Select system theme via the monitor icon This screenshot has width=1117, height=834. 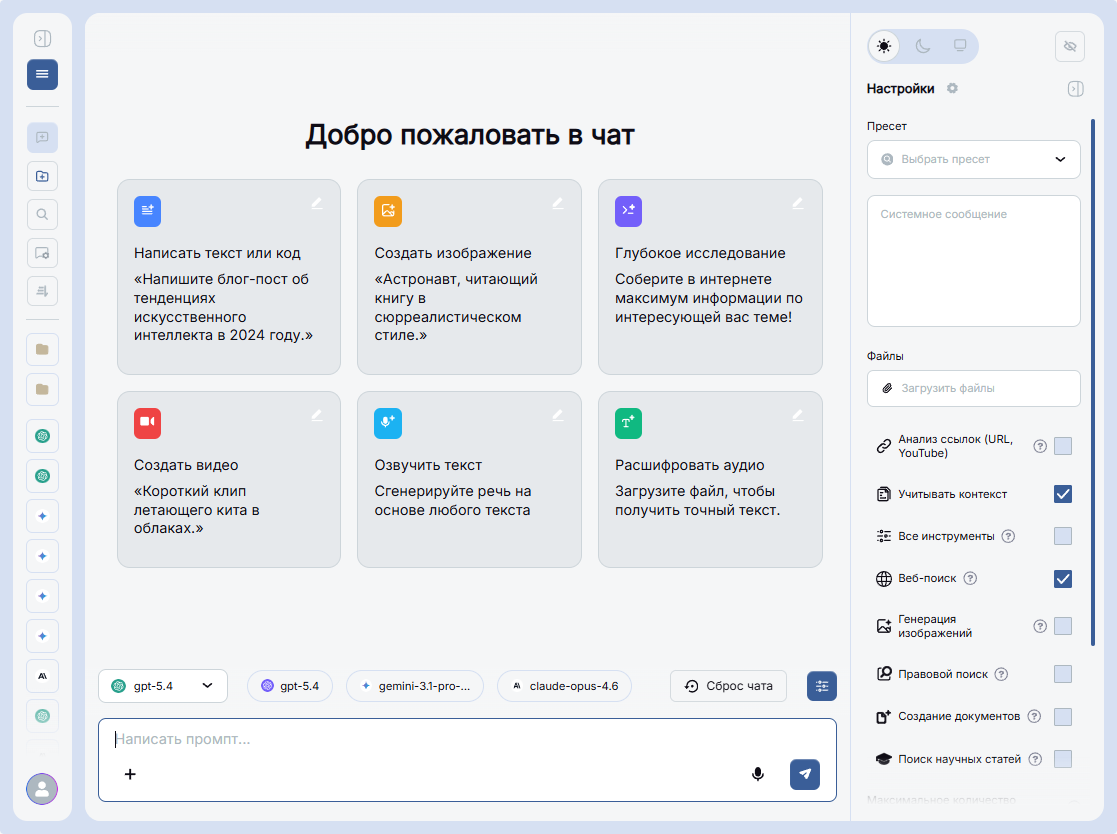959,46
